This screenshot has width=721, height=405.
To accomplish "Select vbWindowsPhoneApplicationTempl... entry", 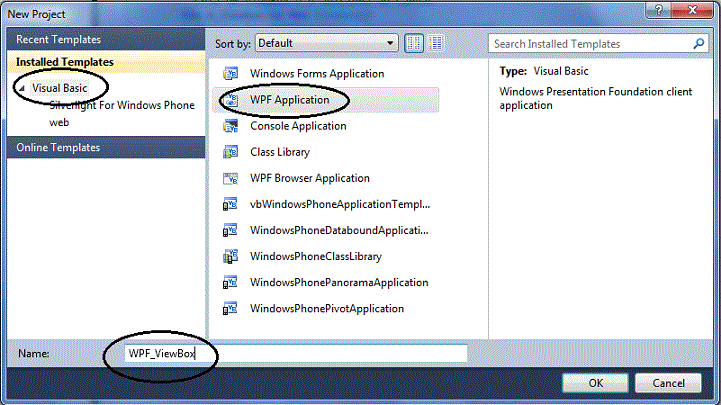I will click(325, 204).
